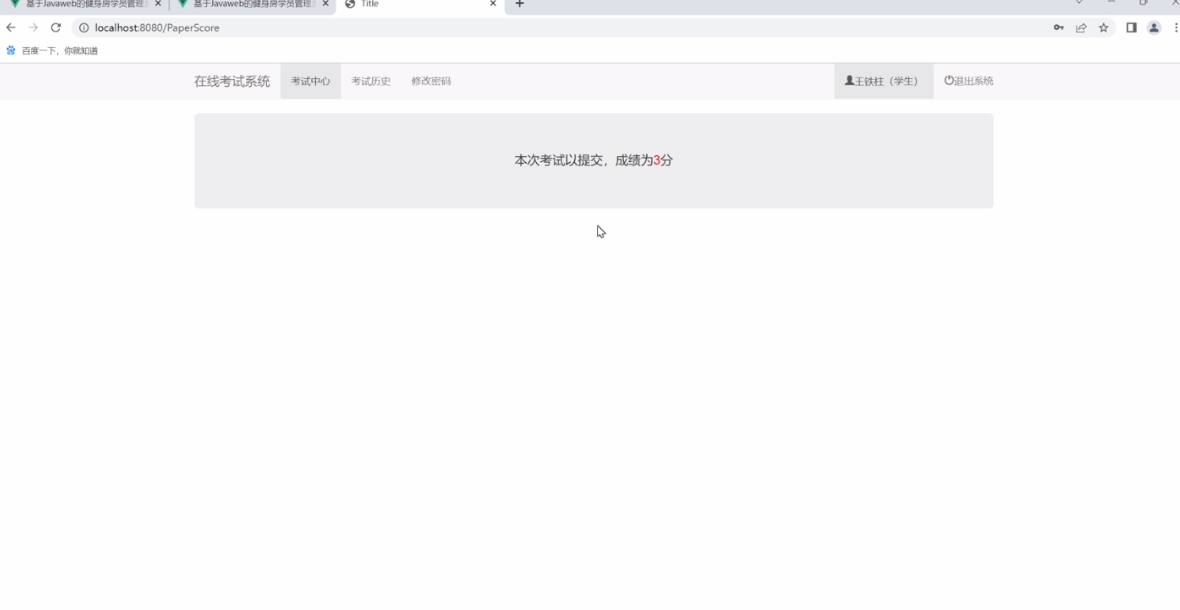
Task: Select the active 考试中心 tab
Action: pos(310,80)
